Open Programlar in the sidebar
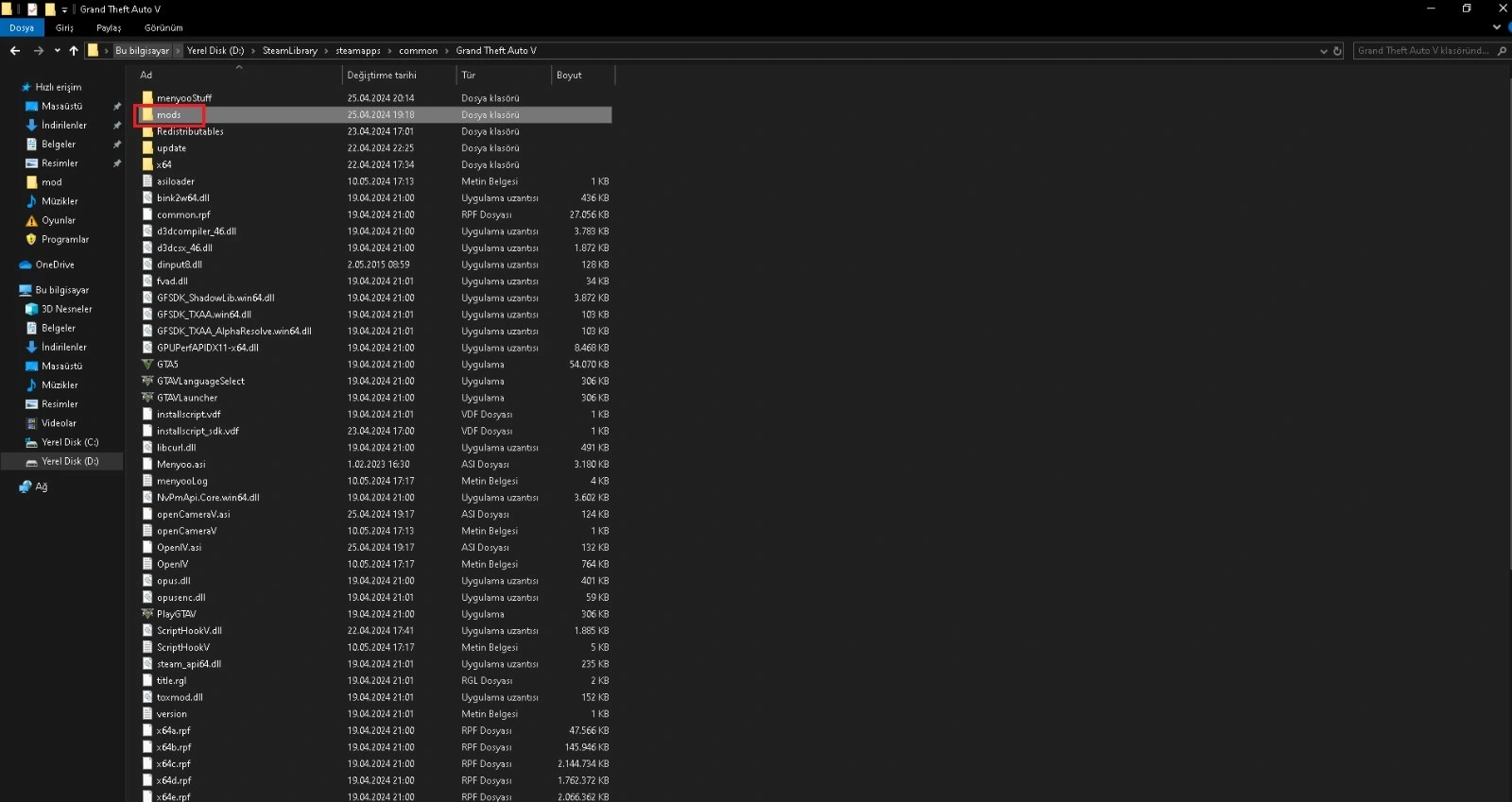This screenshot has height=802, width=1512. tap(64, 239)
